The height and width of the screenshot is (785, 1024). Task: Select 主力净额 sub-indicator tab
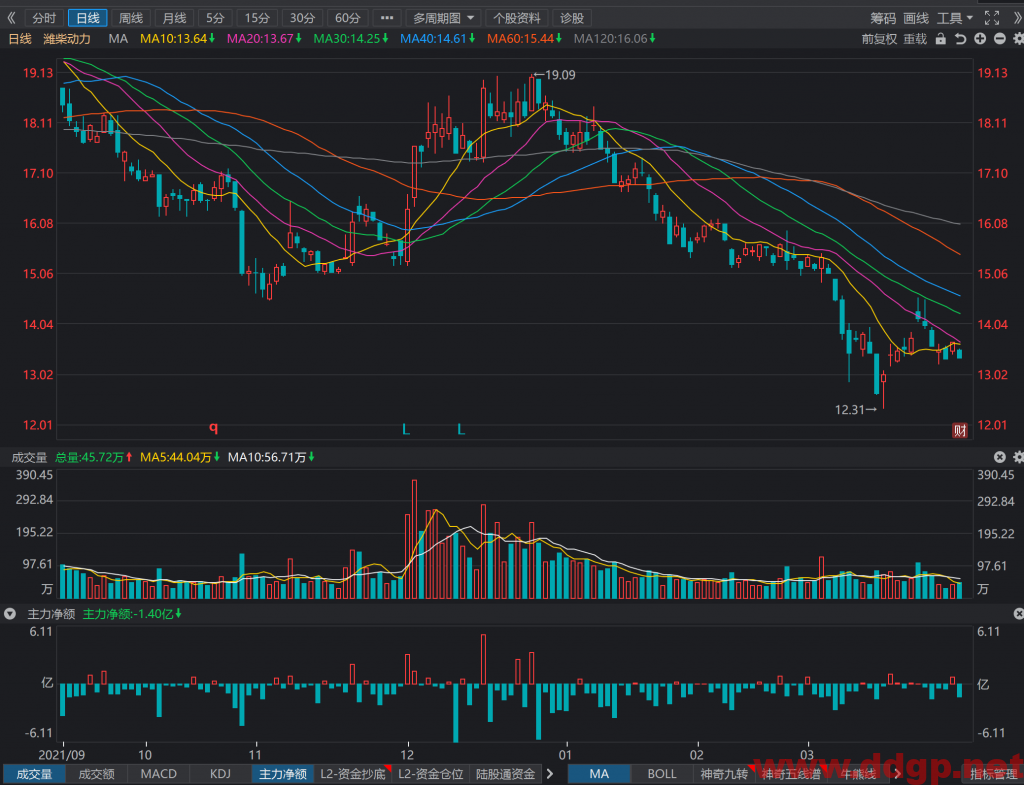tap(283, 774)
